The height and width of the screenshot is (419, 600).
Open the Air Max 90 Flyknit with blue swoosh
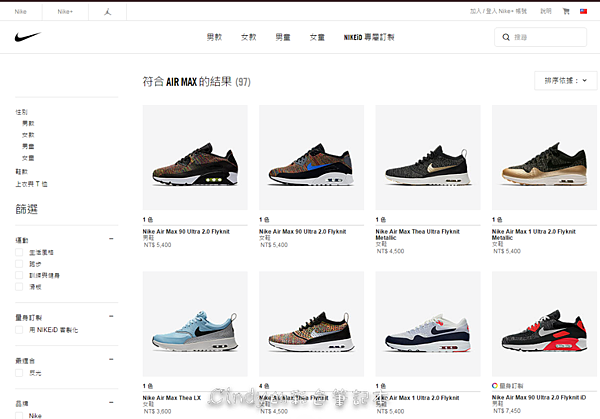click(311, 157)
